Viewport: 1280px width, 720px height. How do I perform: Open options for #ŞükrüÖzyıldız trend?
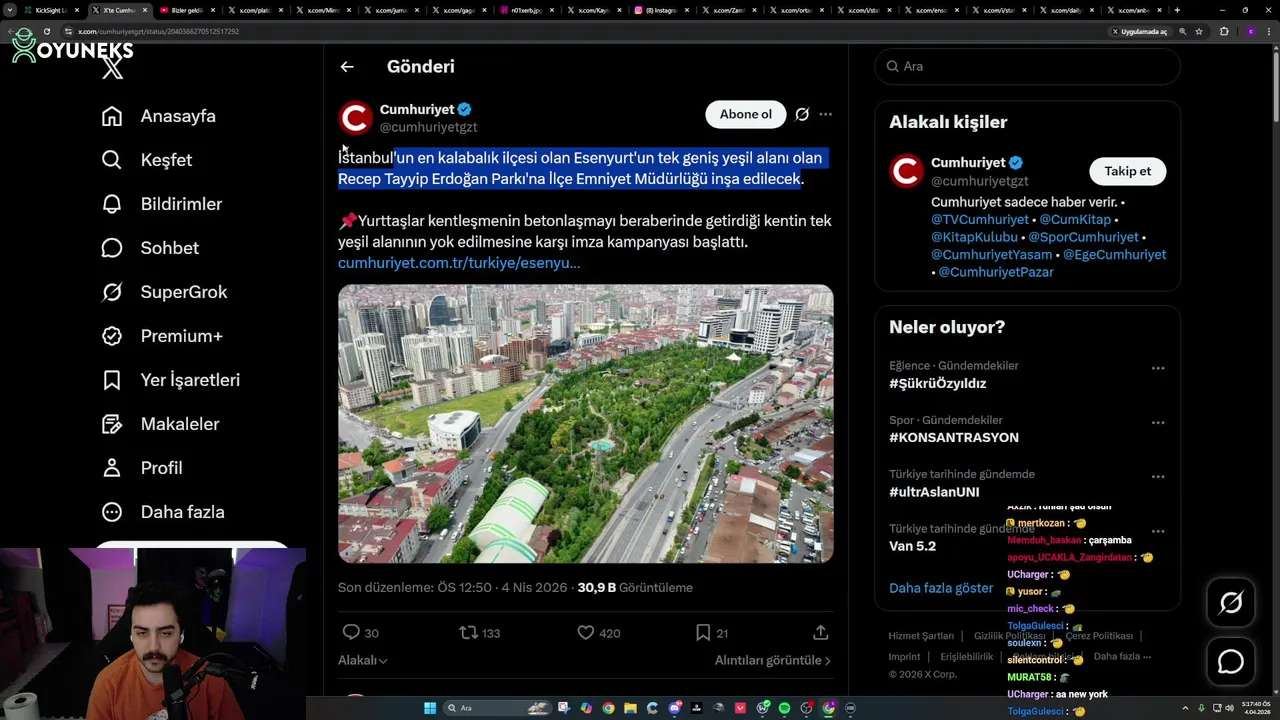point(1158,368)
